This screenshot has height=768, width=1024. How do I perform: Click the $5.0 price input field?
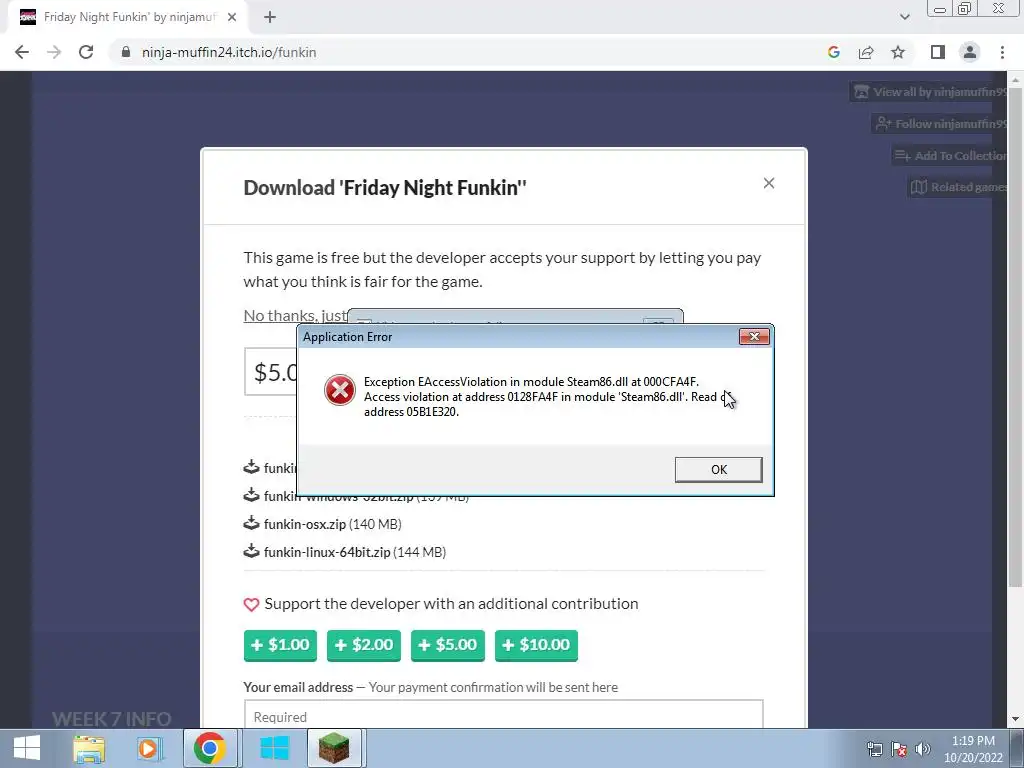coord(271,372)
